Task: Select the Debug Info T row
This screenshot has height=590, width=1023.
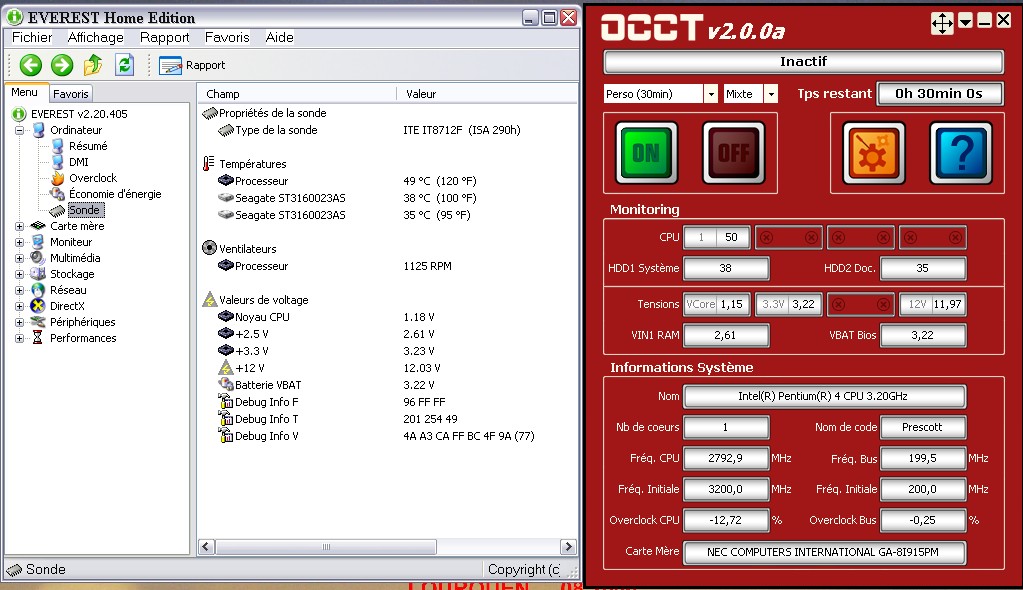Action: (x=388, y=419)
